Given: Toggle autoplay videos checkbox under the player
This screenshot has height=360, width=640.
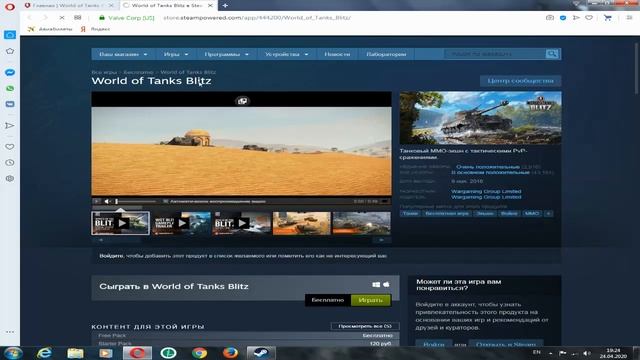Looking at the screenshot, I should pyautogui.click(x=165, y=201).
